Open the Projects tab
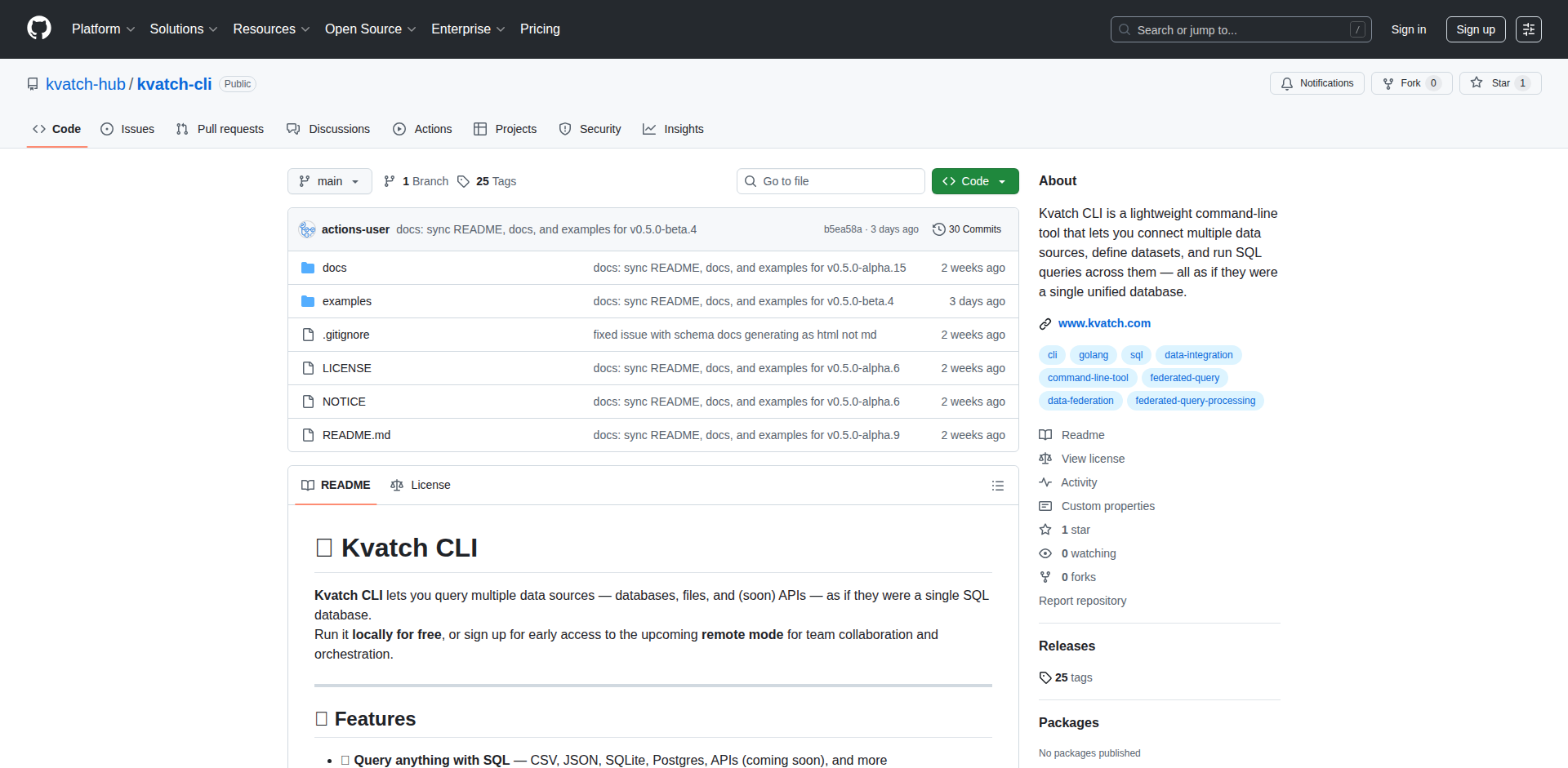 point(506,129)
